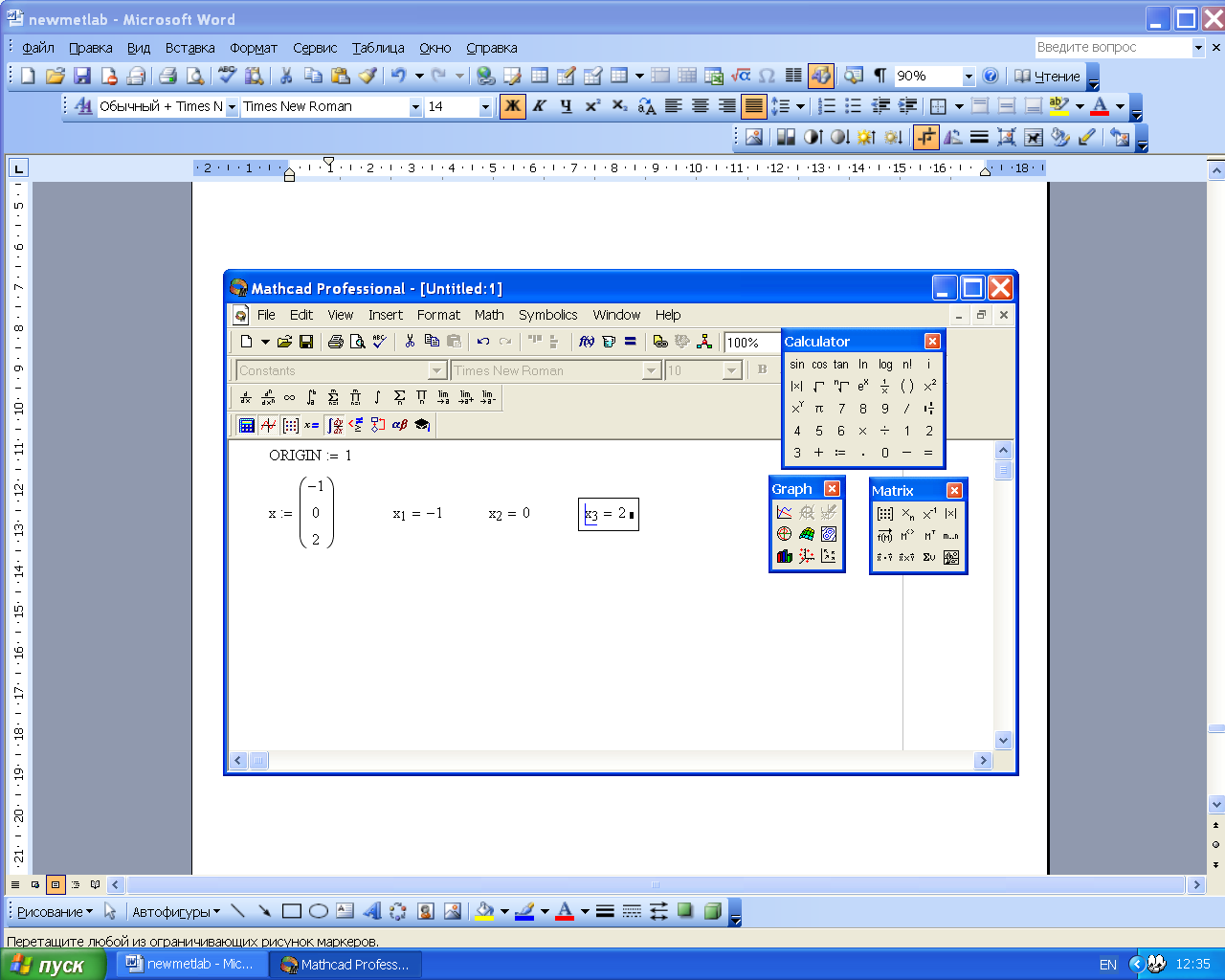Open the Вставка menu
This screenshot has height=980, width=1225.
point(189,48)
